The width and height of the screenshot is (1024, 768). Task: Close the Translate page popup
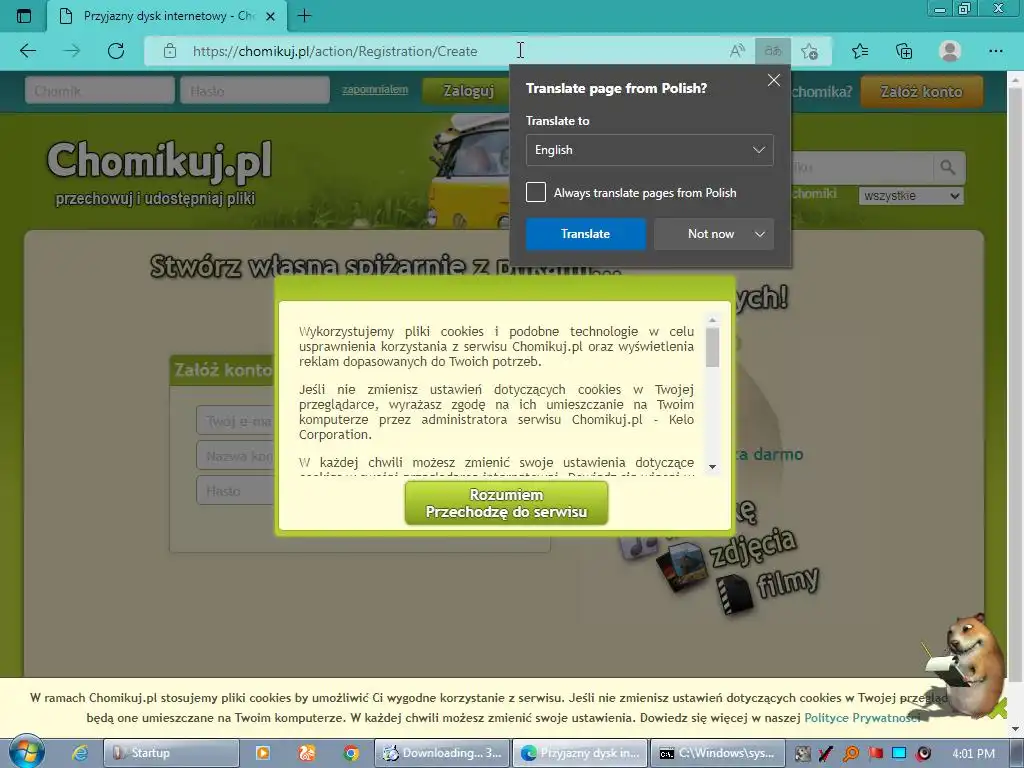pyautogui.click(x=774, y=80)
